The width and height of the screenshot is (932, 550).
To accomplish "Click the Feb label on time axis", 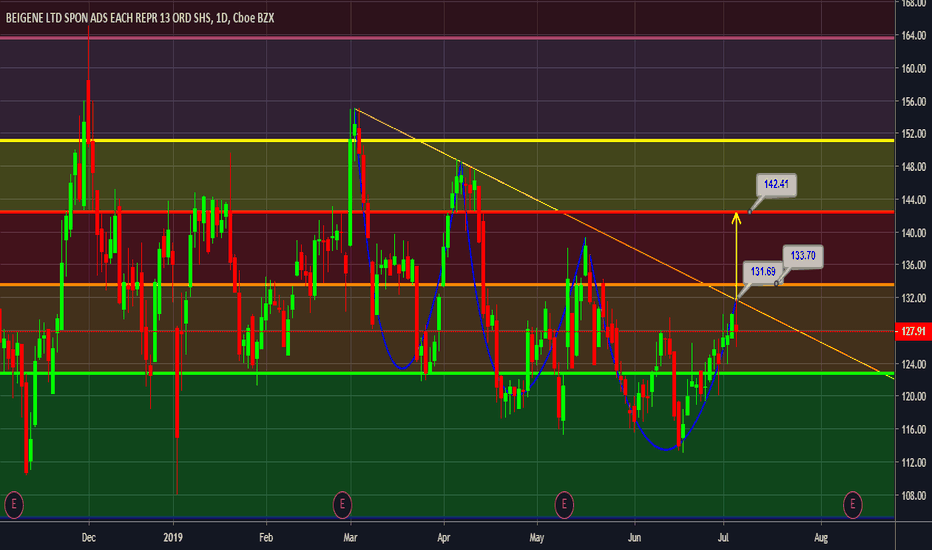I will [x=266, y=538].
